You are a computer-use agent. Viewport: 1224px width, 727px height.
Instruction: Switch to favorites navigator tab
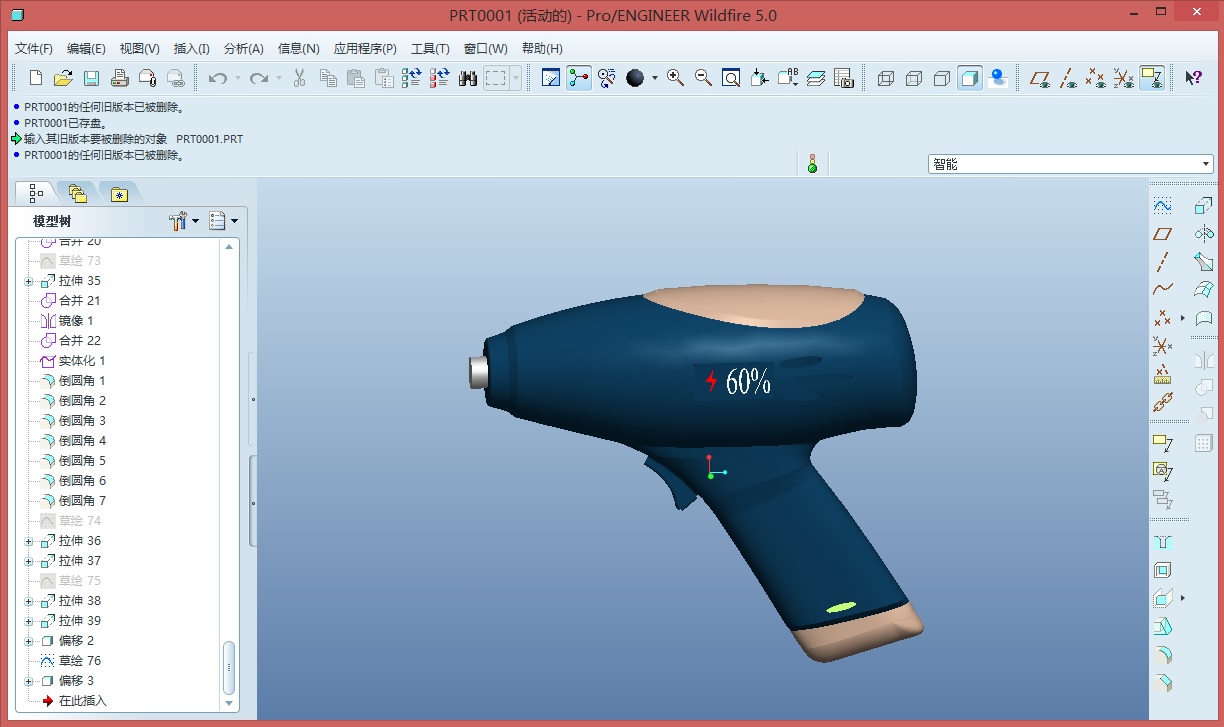[x=119, y=193]
